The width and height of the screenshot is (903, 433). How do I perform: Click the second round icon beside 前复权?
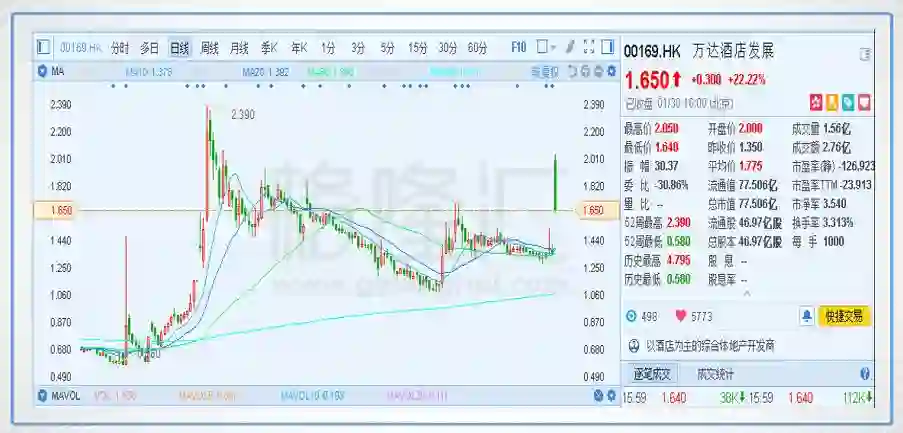click(x=585, y=72)
